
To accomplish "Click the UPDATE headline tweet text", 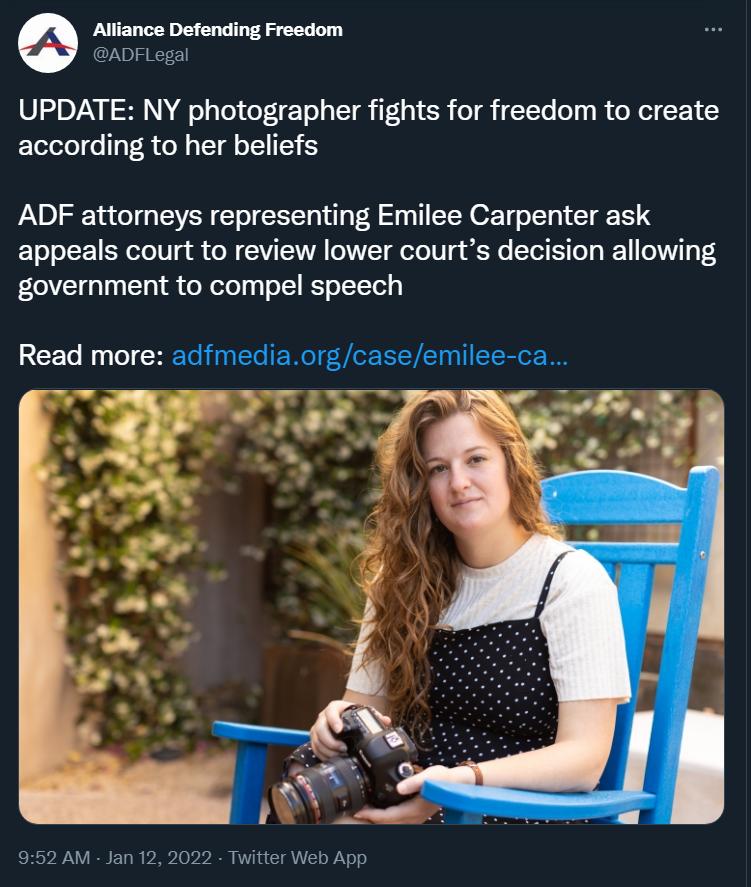I will coord(369,127).
